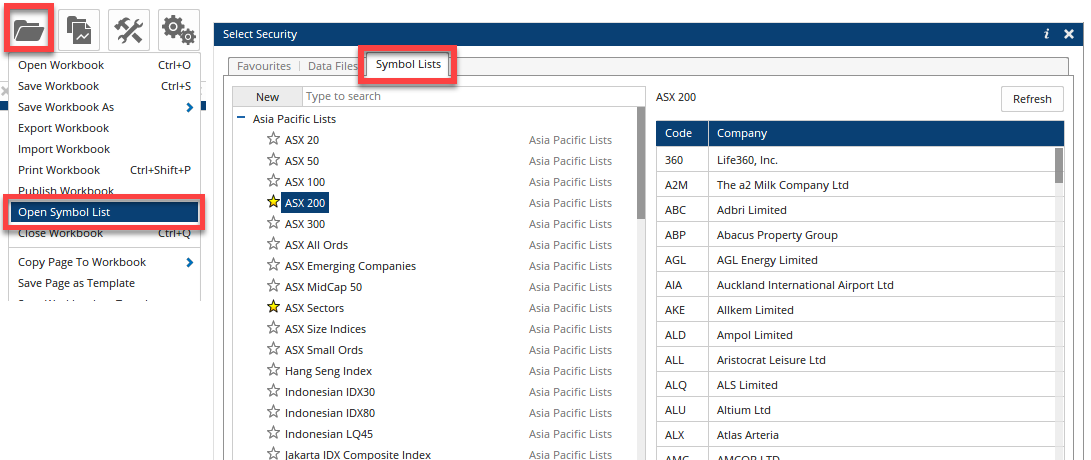Image resolution: width=1091 pixels, height=460 pixels.
Task: Select the ABC Adbri Limited row
Action: [x=855, y=210]
